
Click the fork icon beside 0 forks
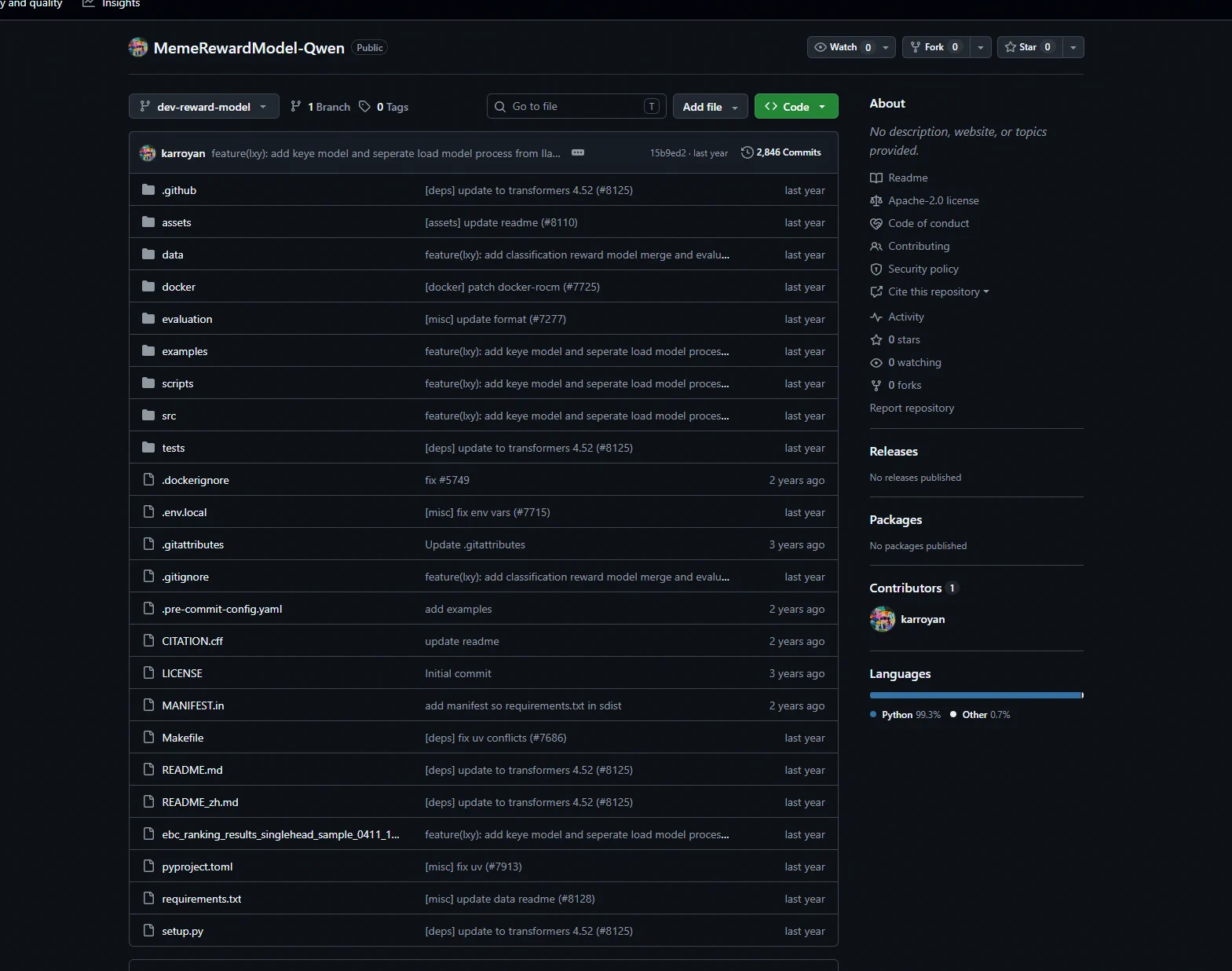point(876,386)
